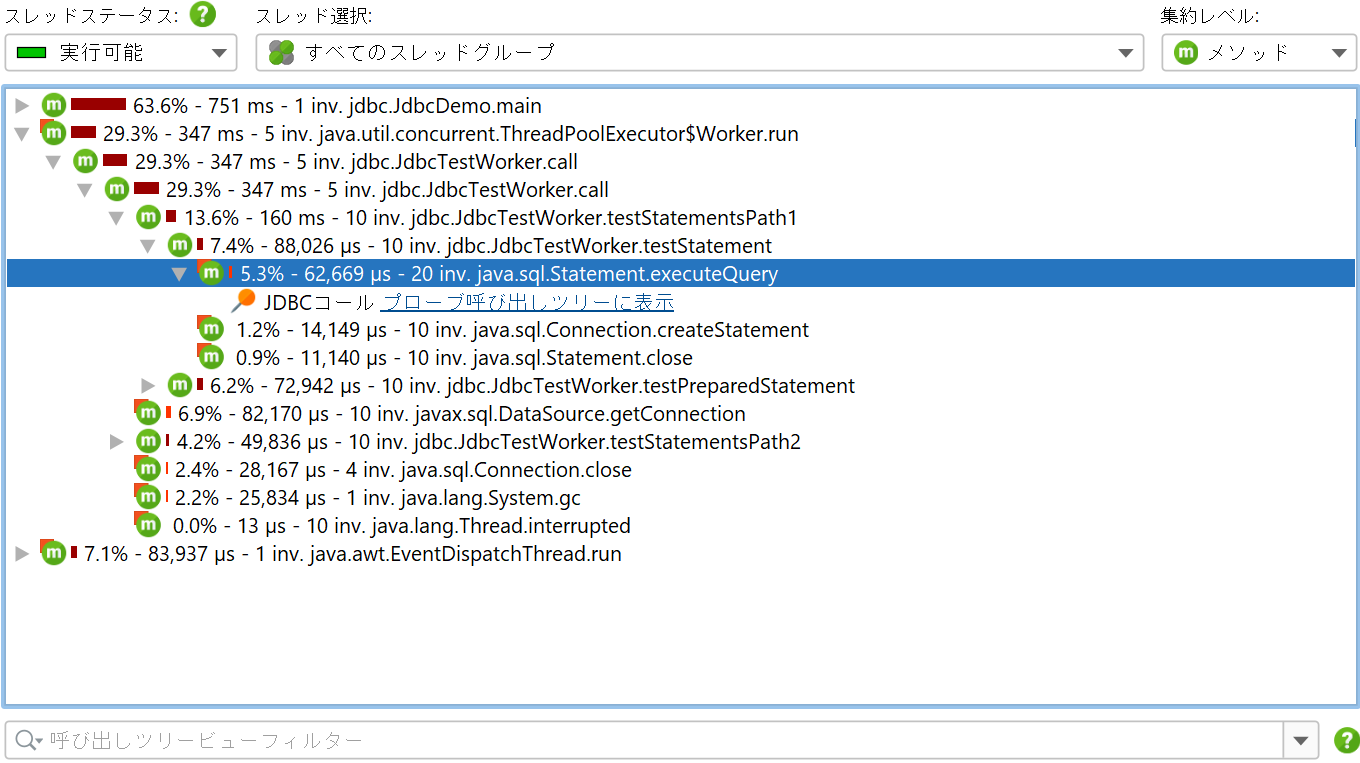Open aggregation level dropdown メソッド
The image size is (1360, 763).
tap(1259, 53)
